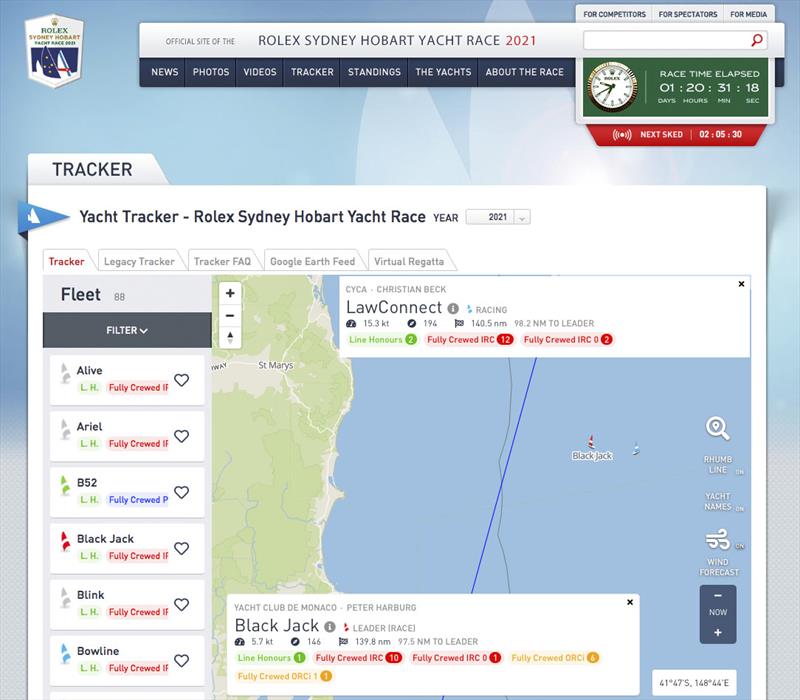The width and height of the screenshot is (800, 700).
Task: Click the Rolex clock face
Action: pyautogui.click(x=612, y=87)
